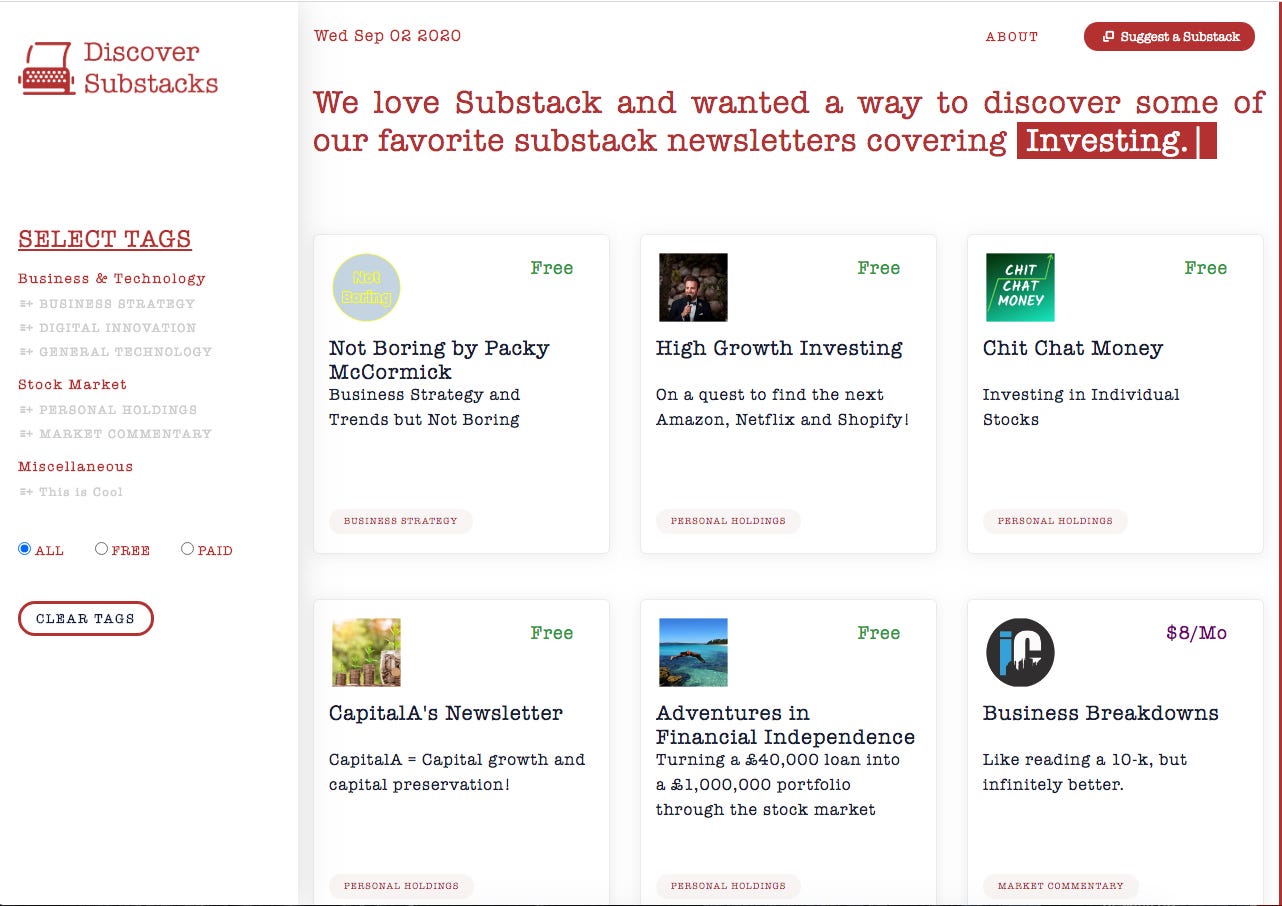Click the typewriter logo icon
This screenshot has height=906, width=1282.
click(46, 68)
